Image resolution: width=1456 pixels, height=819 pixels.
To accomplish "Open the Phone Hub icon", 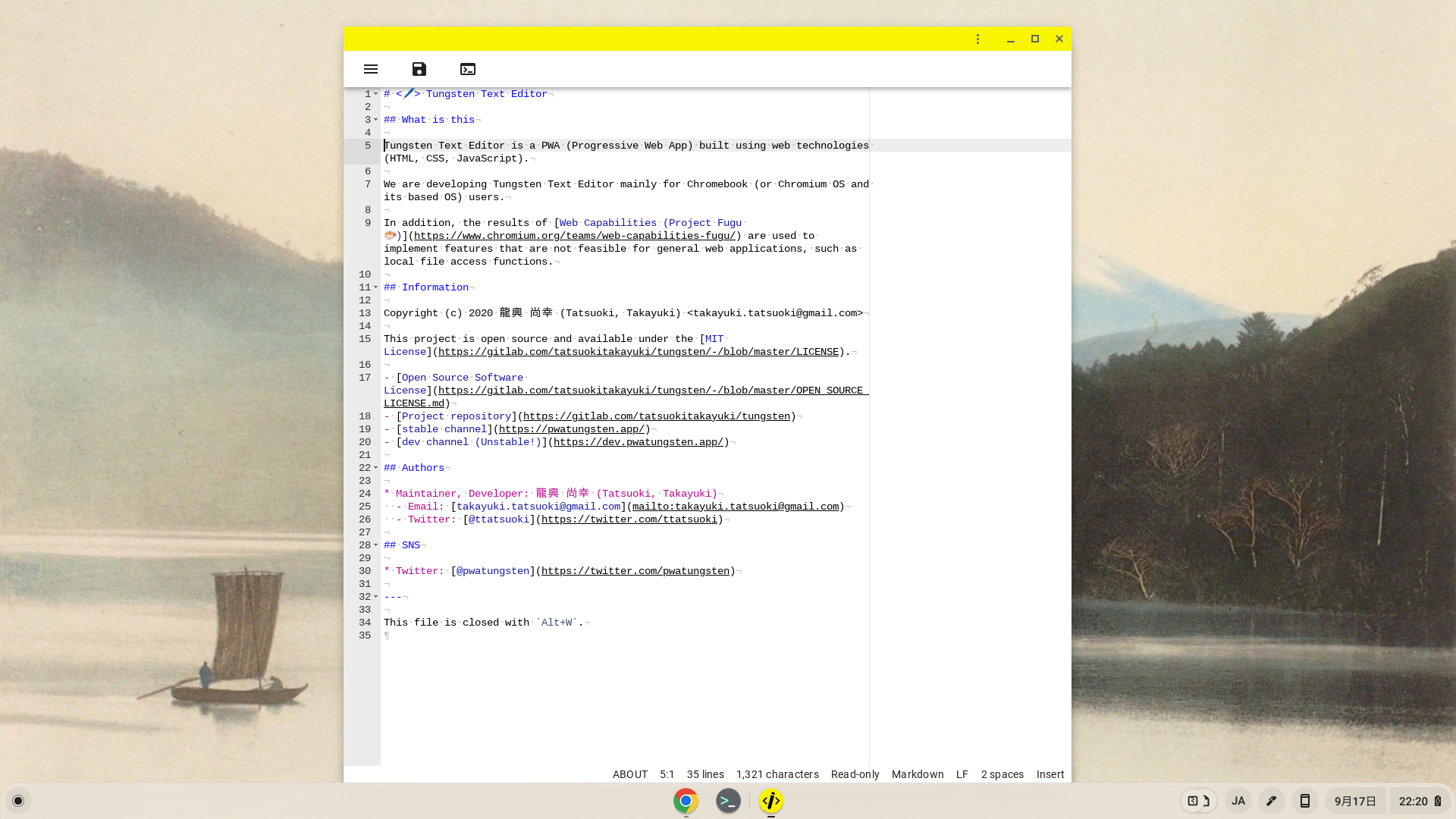I will click(1305, 801).
